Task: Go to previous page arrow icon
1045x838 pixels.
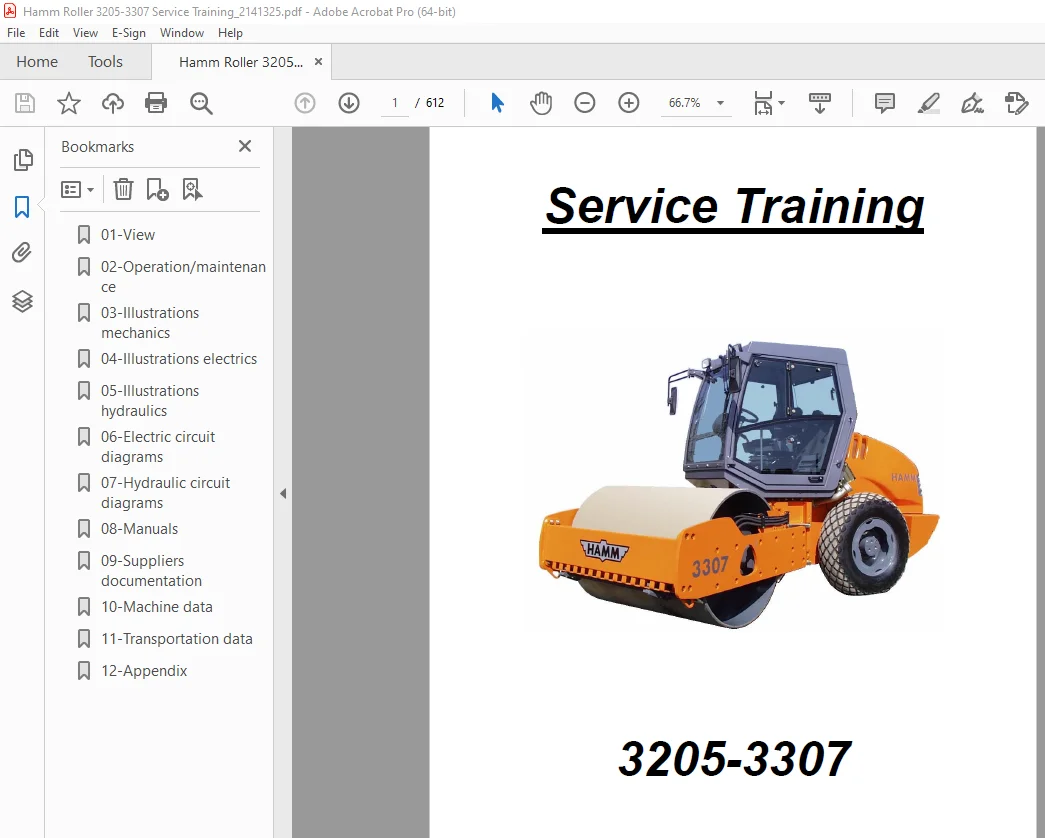Action: [305, 103]
